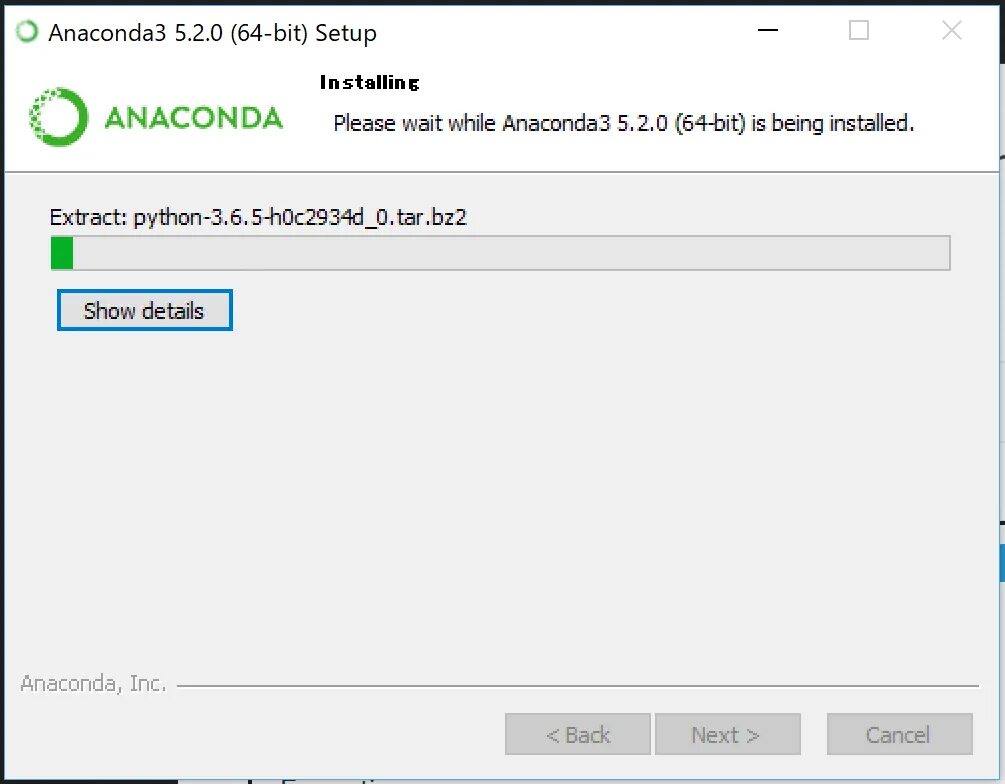Show details of the installation

coord(144,310)
